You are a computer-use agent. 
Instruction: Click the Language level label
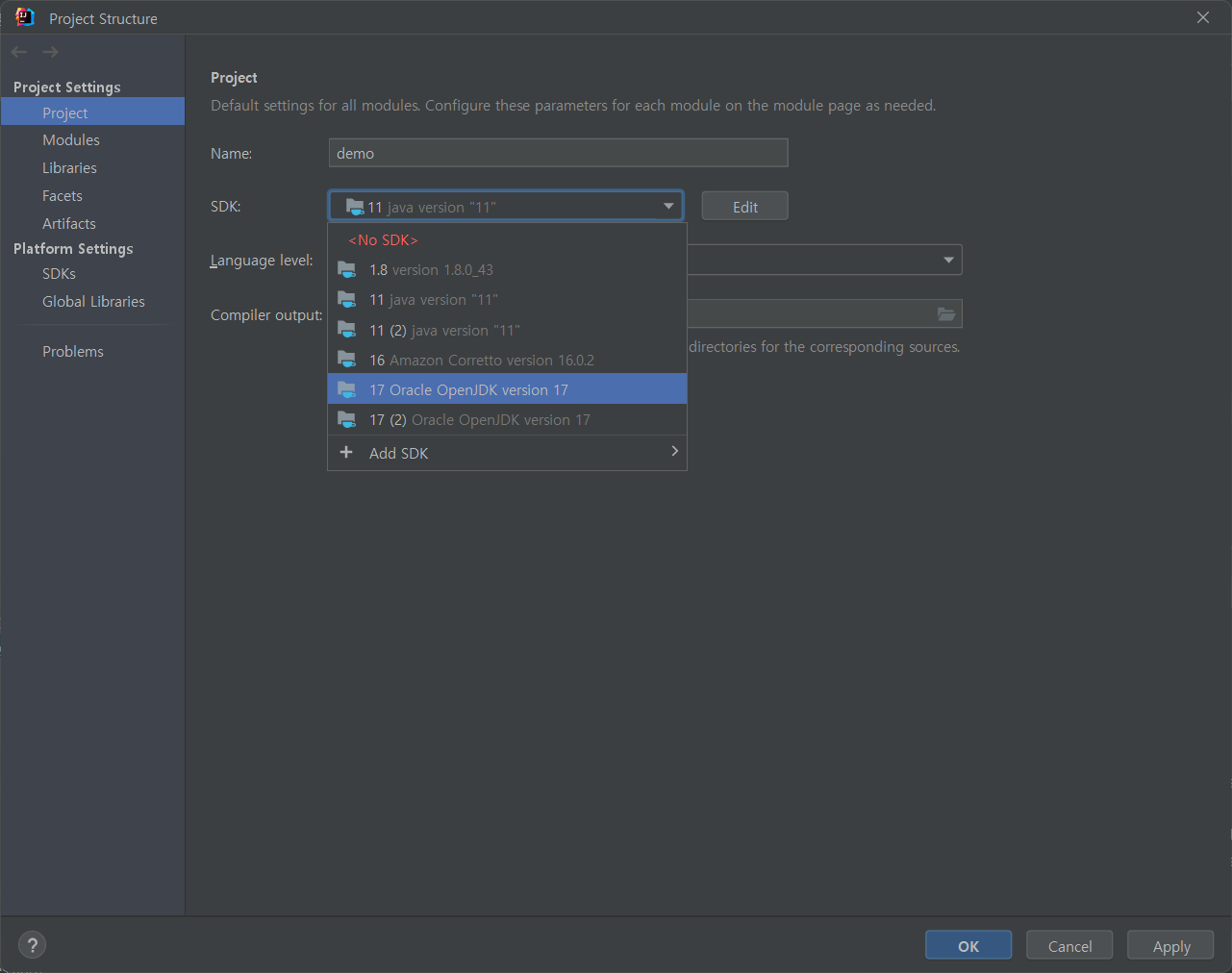pyautogui.click(x=262, y=261)
